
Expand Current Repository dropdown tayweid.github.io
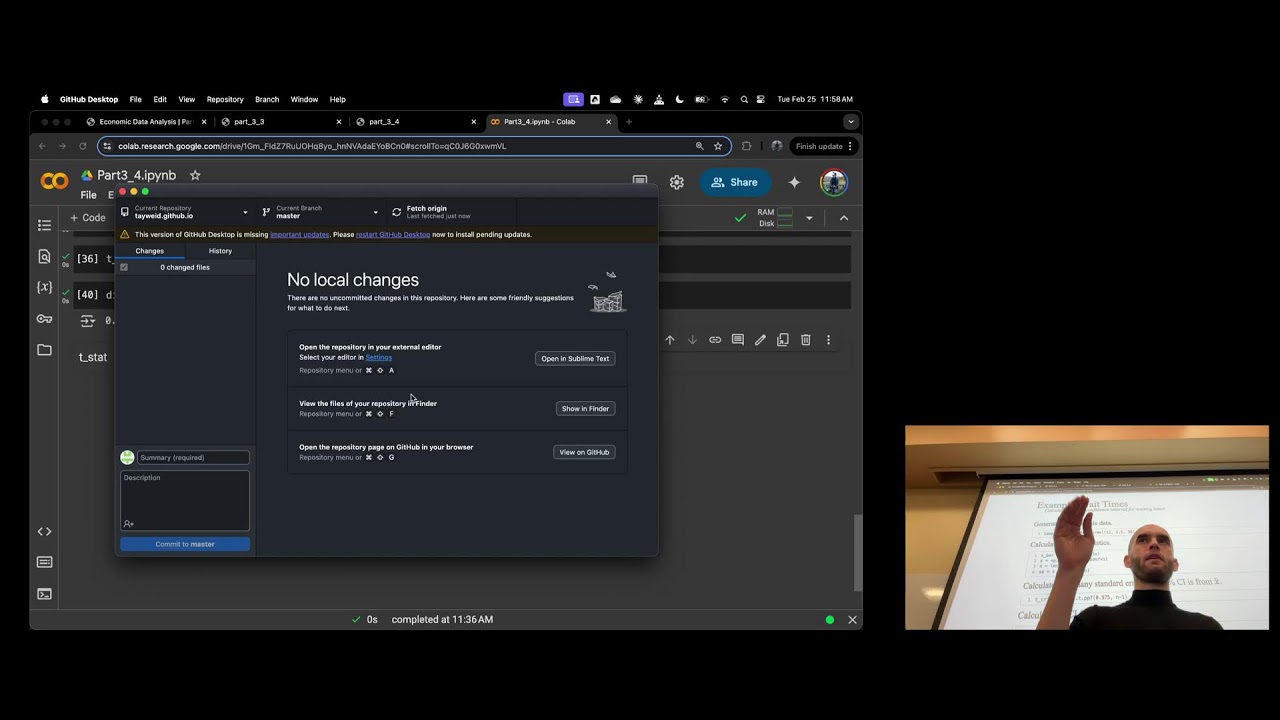pyautogui.click(x=185, y=212)
